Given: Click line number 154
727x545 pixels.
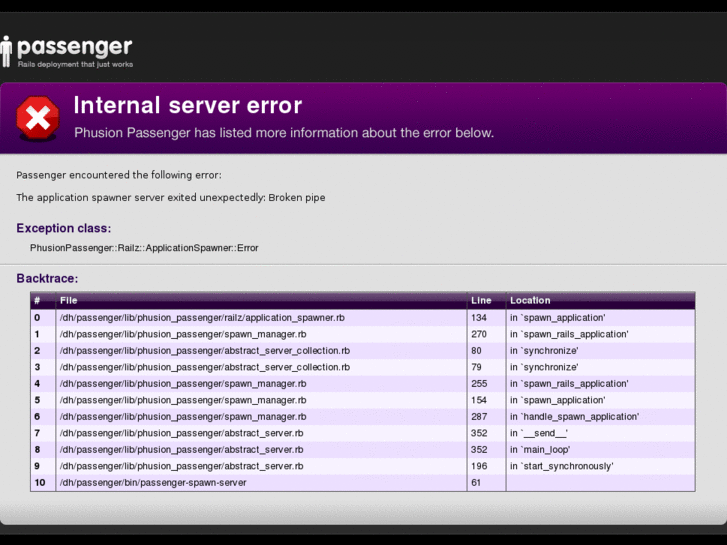Looking at the screenshot, I should pyautogui.click(x=479, y=400).
